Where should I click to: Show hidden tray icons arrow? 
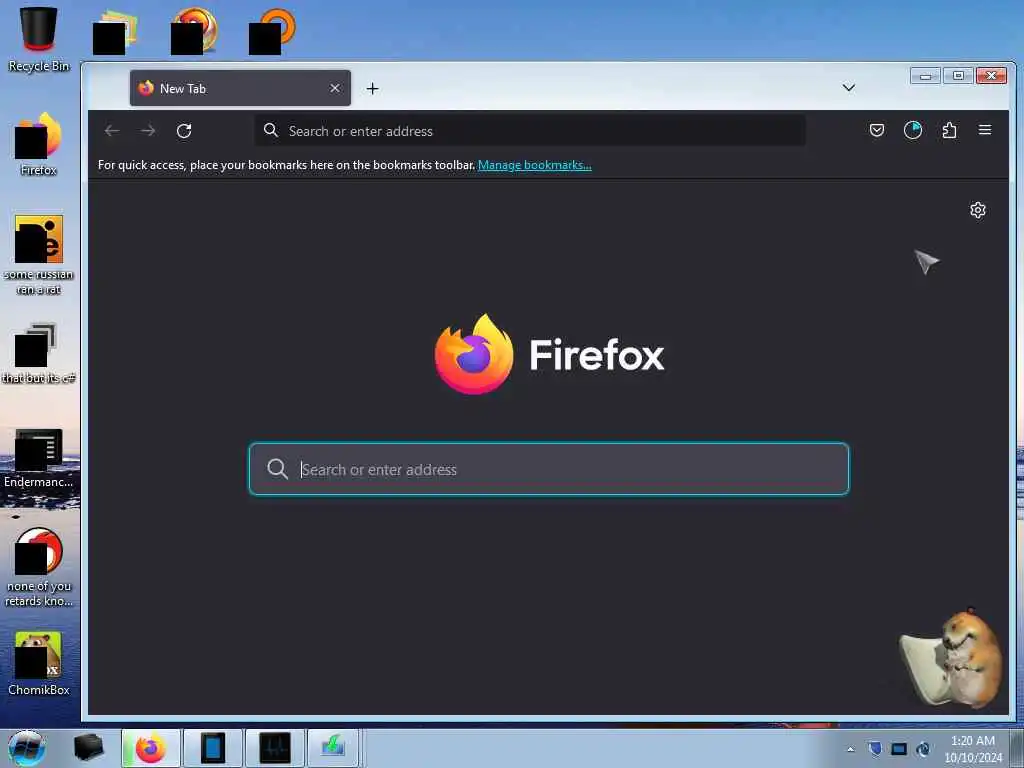point(850,749)
